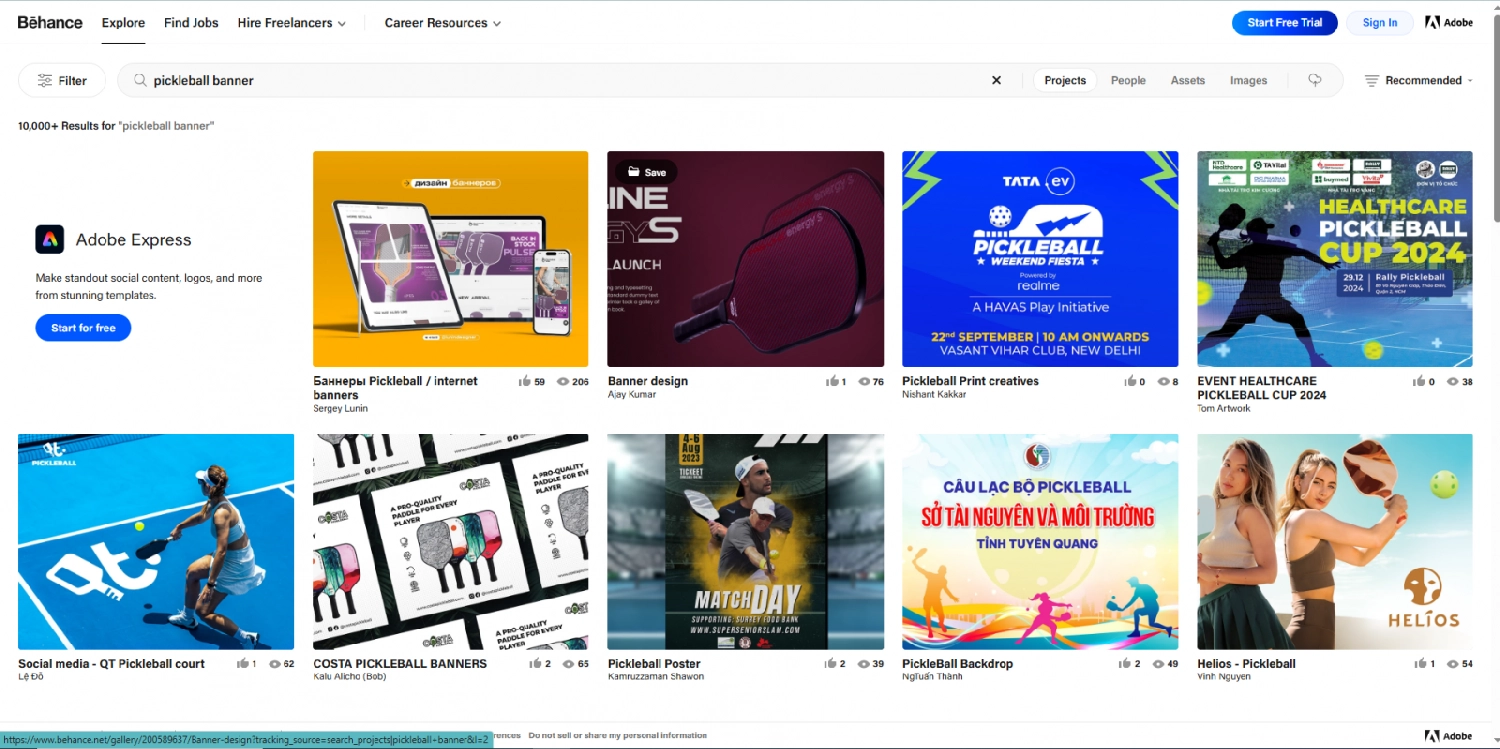Focus the pickleball banner search field
This screenshot has height=749, width=1500.
pos(565,80)
